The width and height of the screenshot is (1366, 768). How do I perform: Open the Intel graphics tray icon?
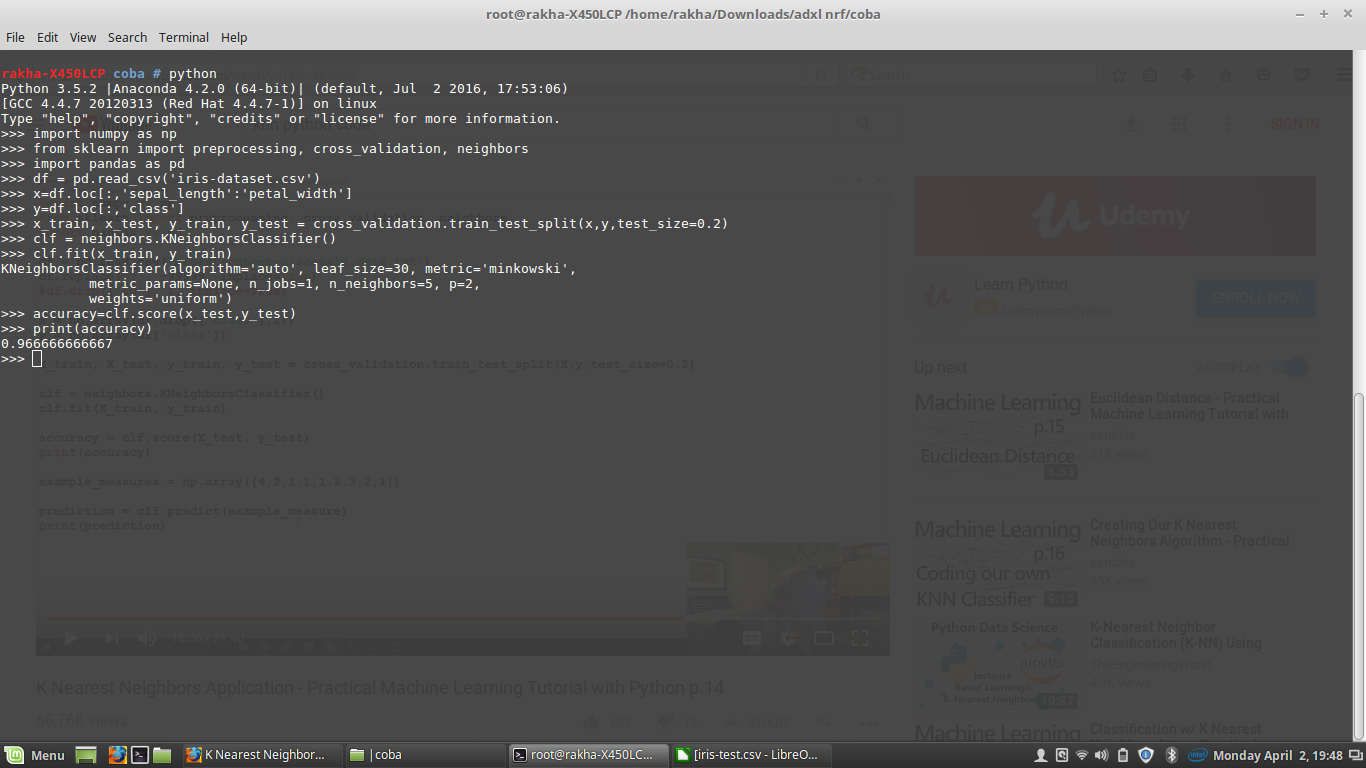(x=1196, y=755)
